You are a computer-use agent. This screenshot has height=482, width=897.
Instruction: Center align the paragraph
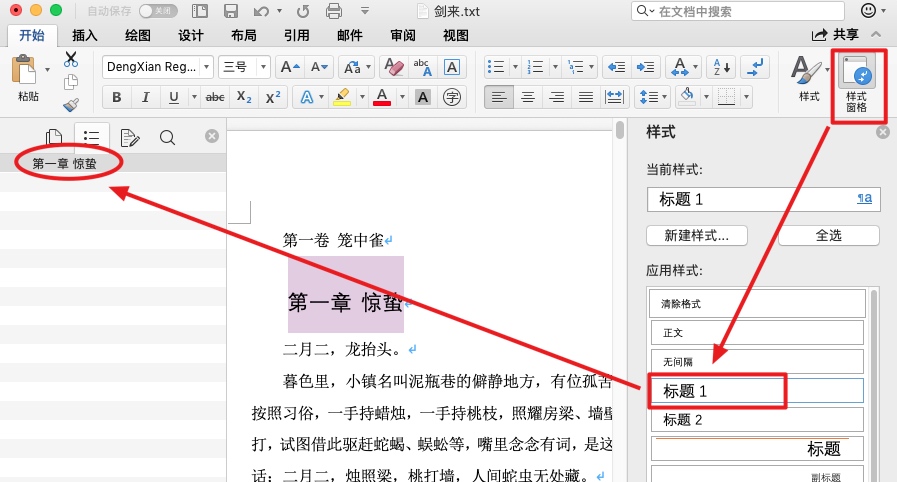[528, 97]
